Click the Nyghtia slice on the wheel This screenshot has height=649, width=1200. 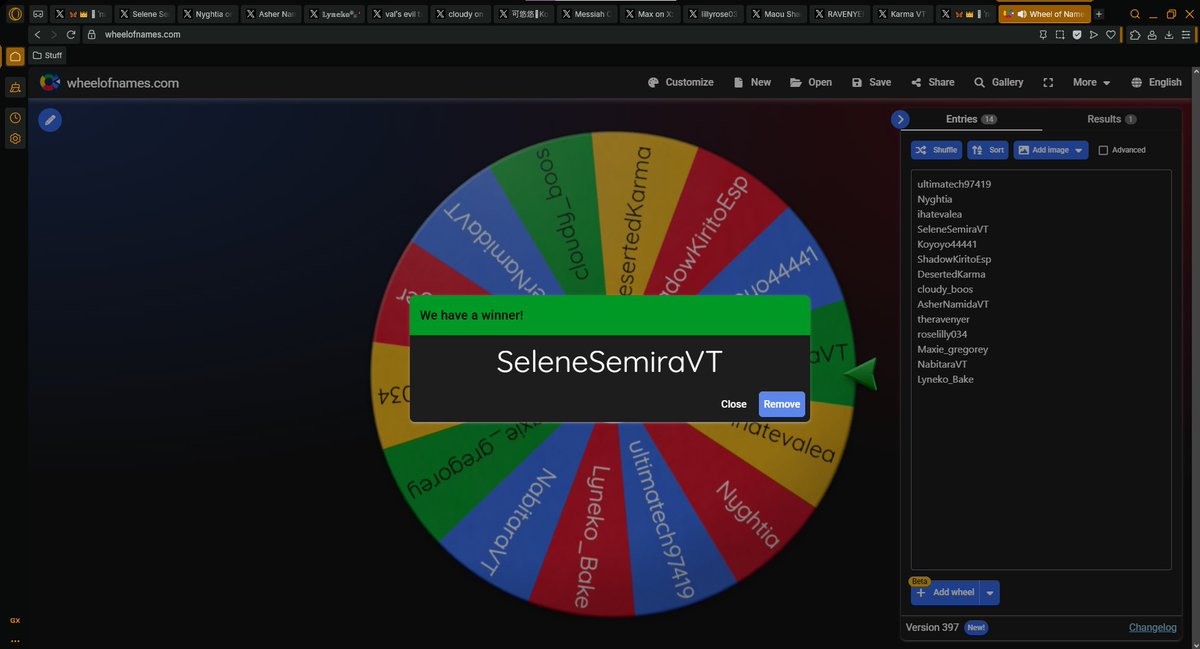[x=750, y=513]
